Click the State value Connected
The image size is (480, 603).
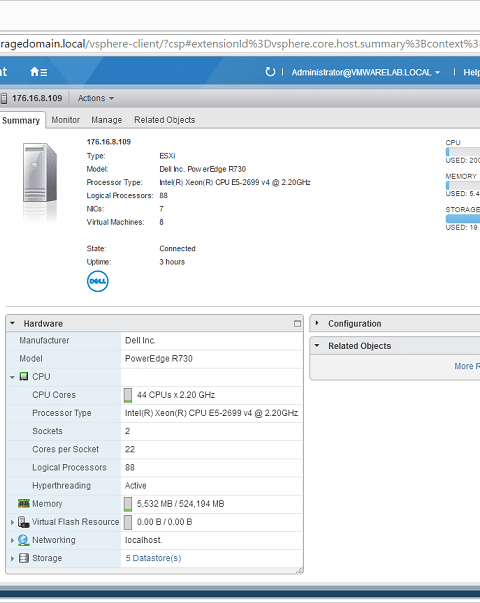click(x=177, y=249)
